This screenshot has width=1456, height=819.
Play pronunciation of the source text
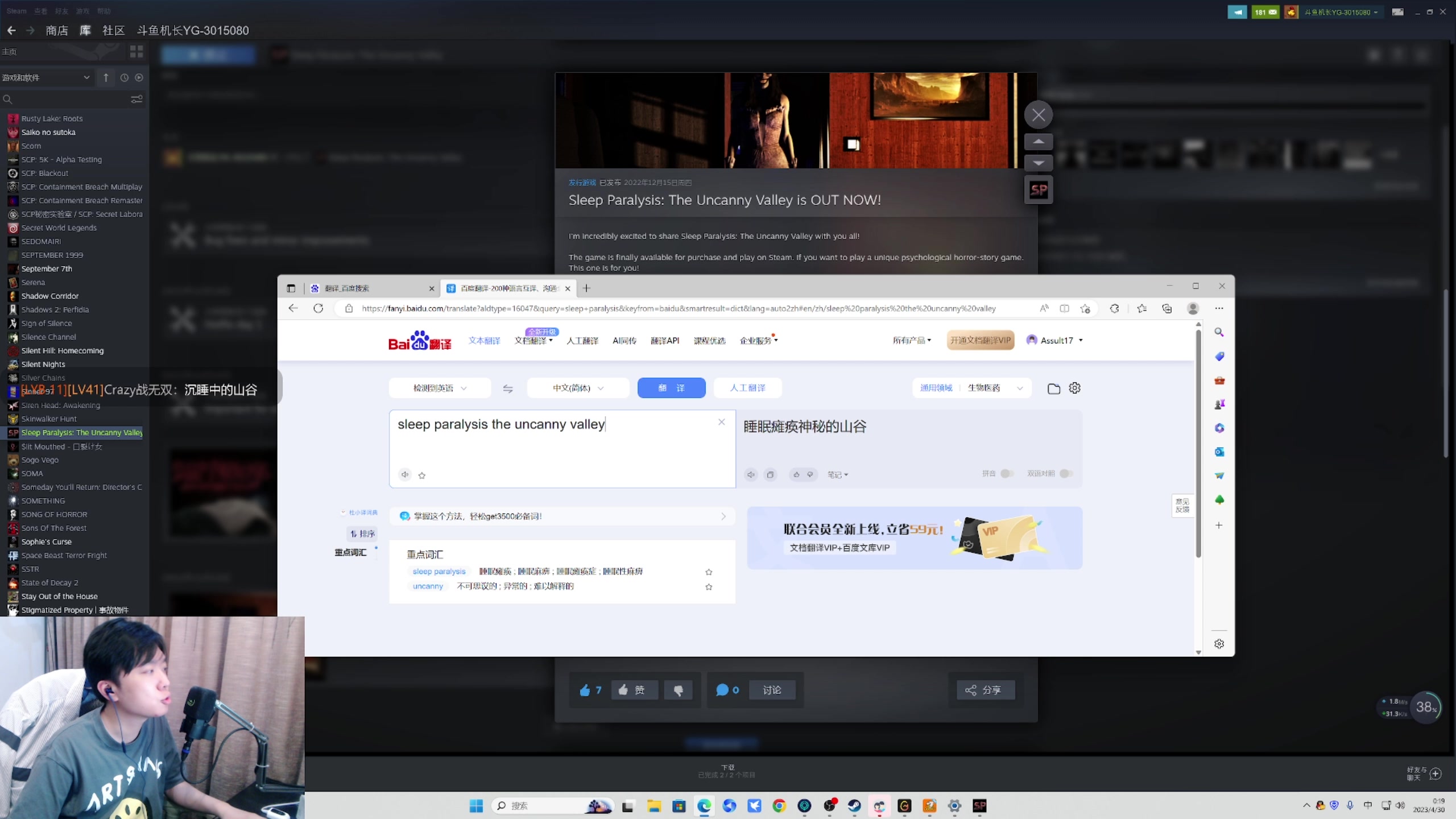tap(405, 474)
